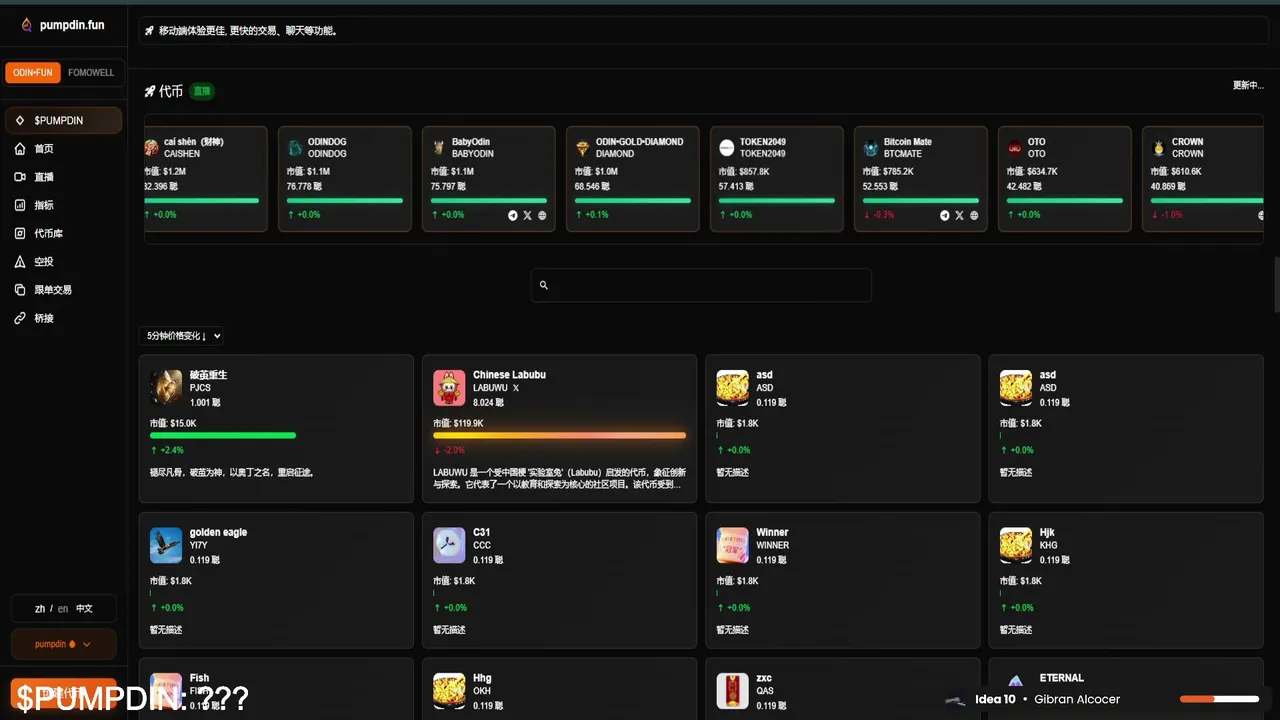Click the Chinese Labubu orange progress bar
Image resolution: width=1280 pixels, height=720 pixels.
click(559, 435)
